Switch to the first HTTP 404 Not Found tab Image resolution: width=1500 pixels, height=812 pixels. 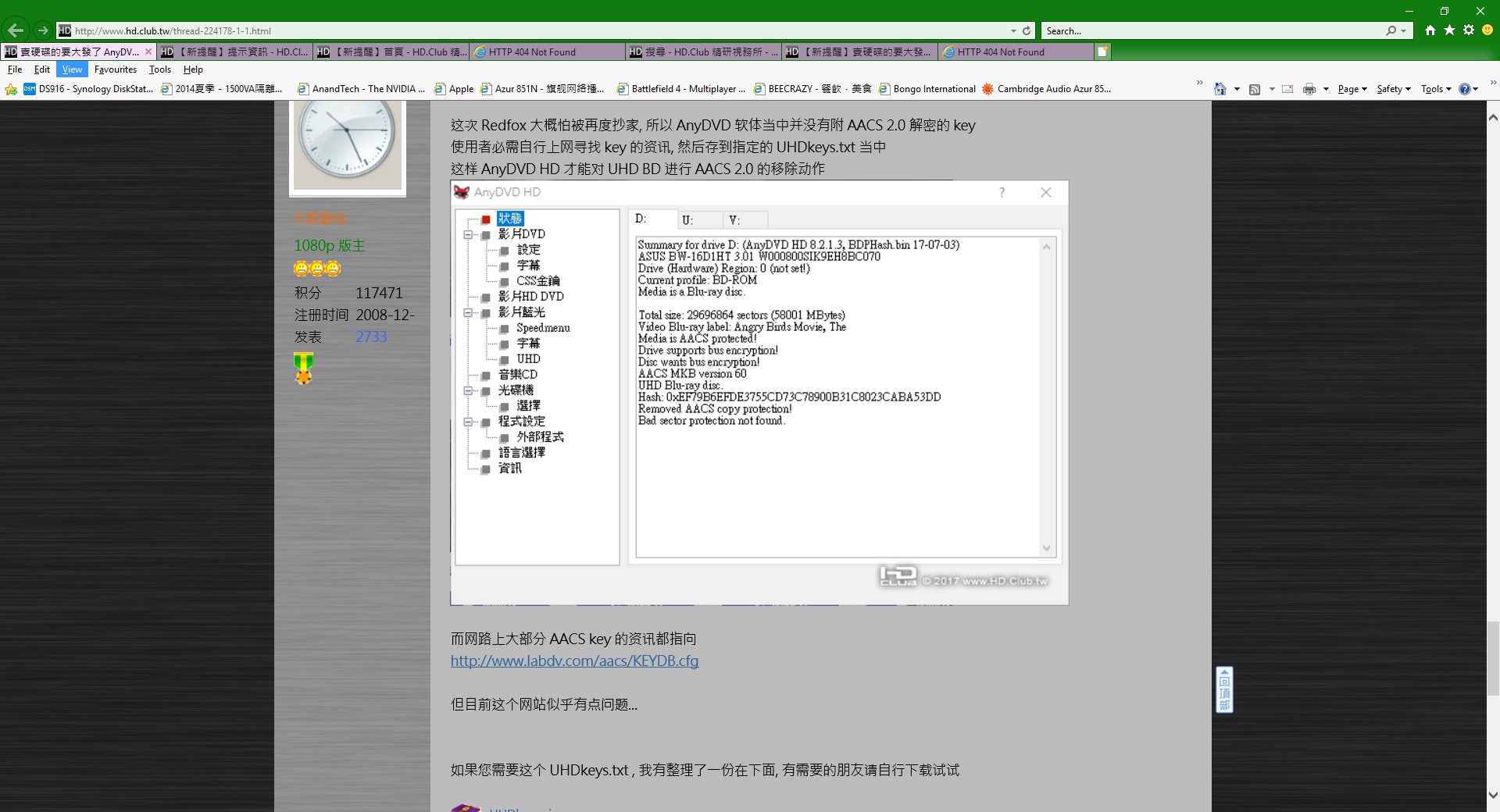tap(547, 52)
